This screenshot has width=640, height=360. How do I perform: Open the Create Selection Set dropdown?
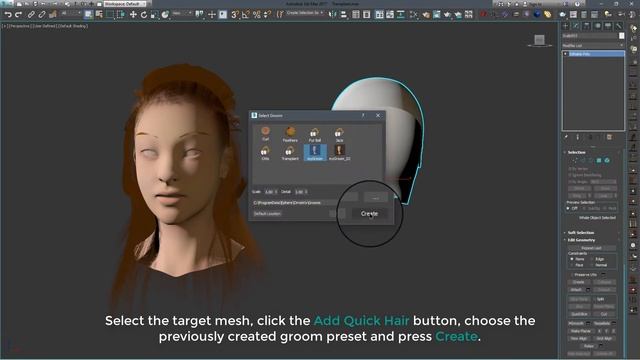pos(305,13)
